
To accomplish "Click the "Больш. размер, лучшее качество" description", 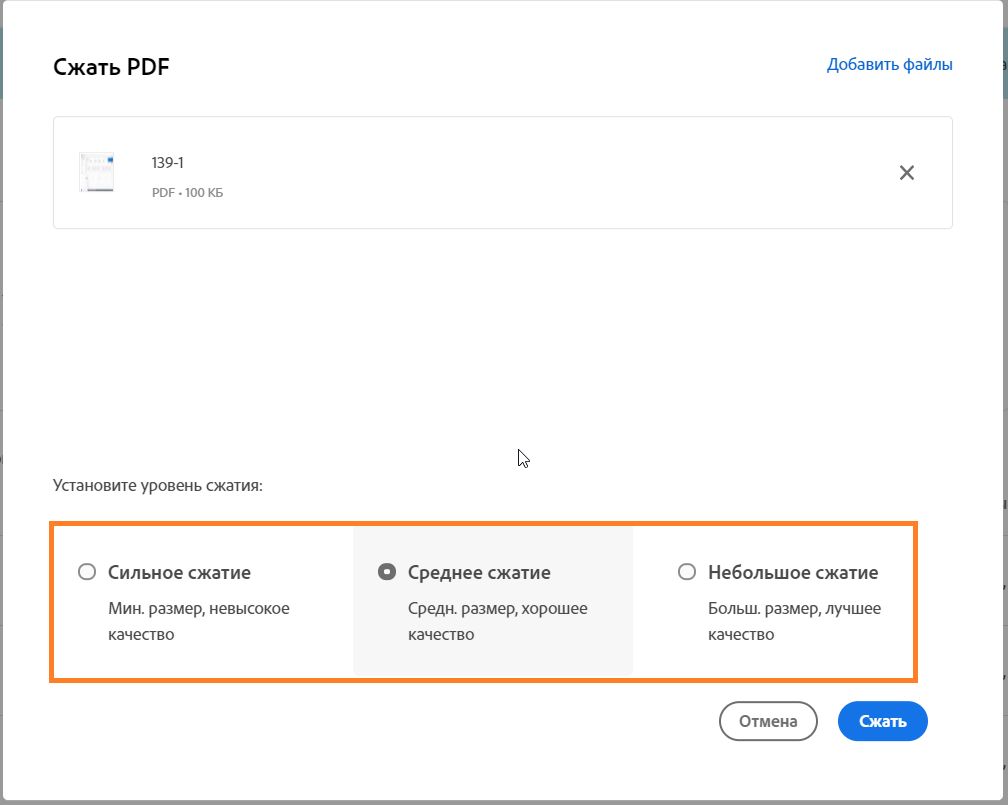I will [794, 621].
